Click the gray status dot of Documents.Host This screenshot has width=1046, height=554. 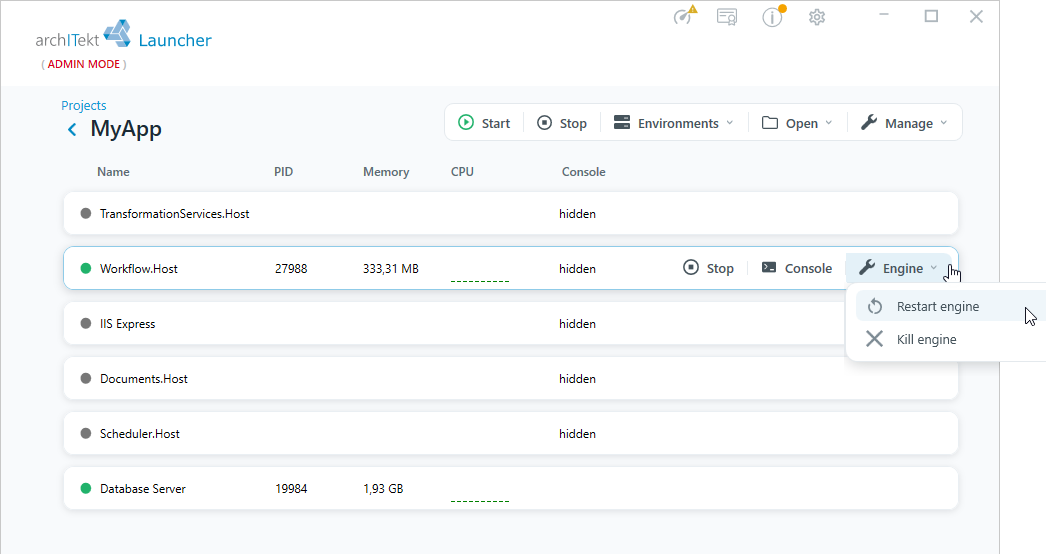85,378
